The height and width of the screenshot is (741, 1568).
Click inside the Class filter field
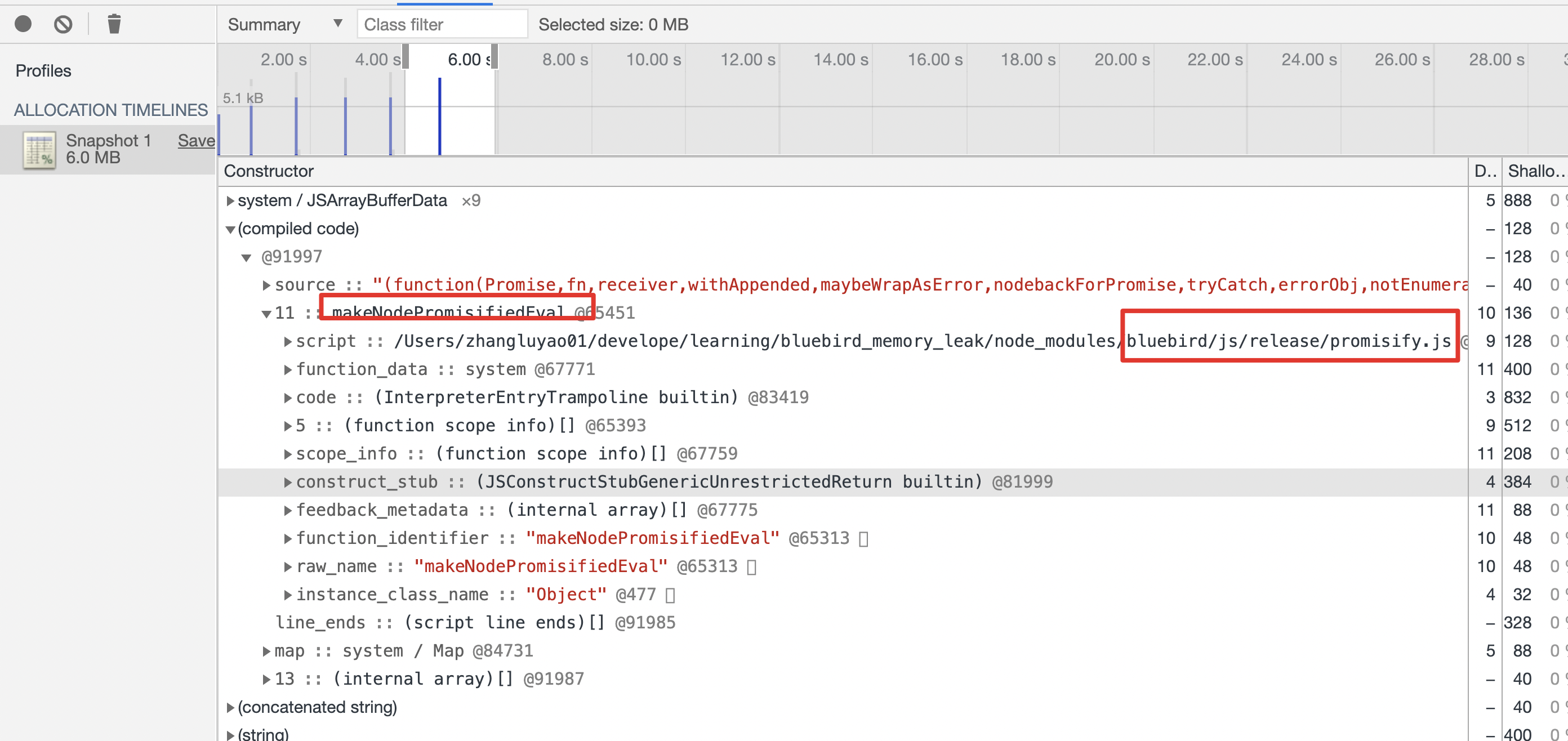443,24
